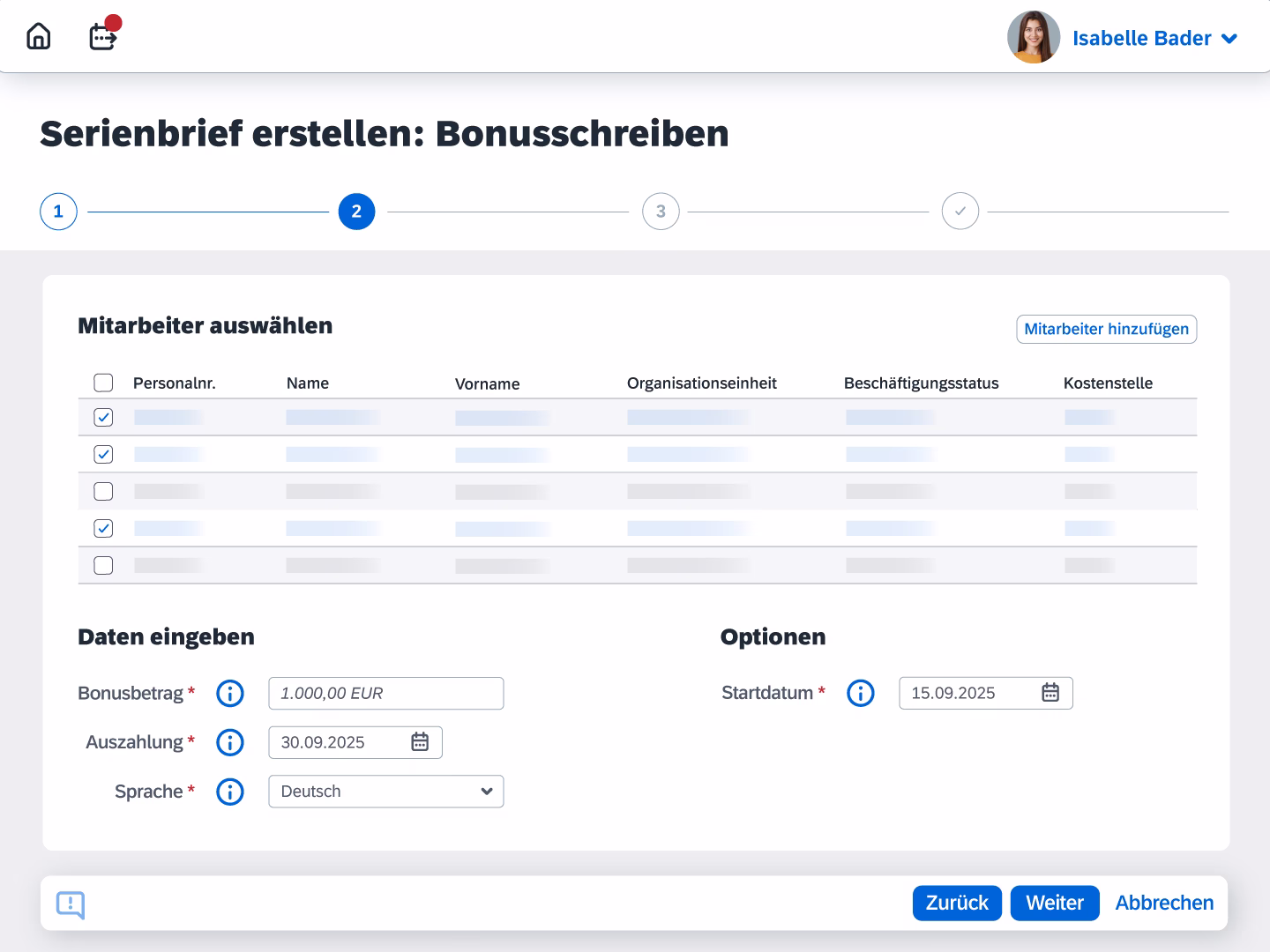Uncheck the first employee row checkbox
Image resolution: width=1270 pixels, height=952 pixels.
[103, 417]
